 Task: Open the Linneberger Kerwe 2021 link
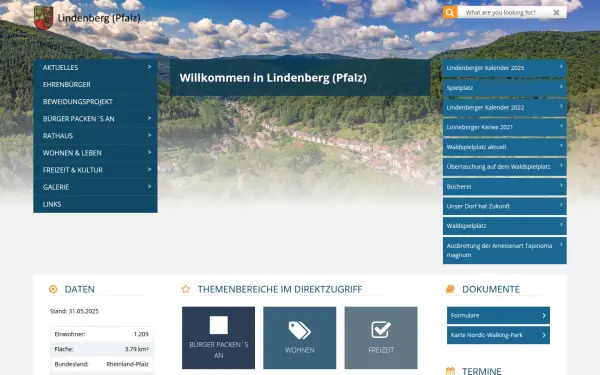click(505, 127)
